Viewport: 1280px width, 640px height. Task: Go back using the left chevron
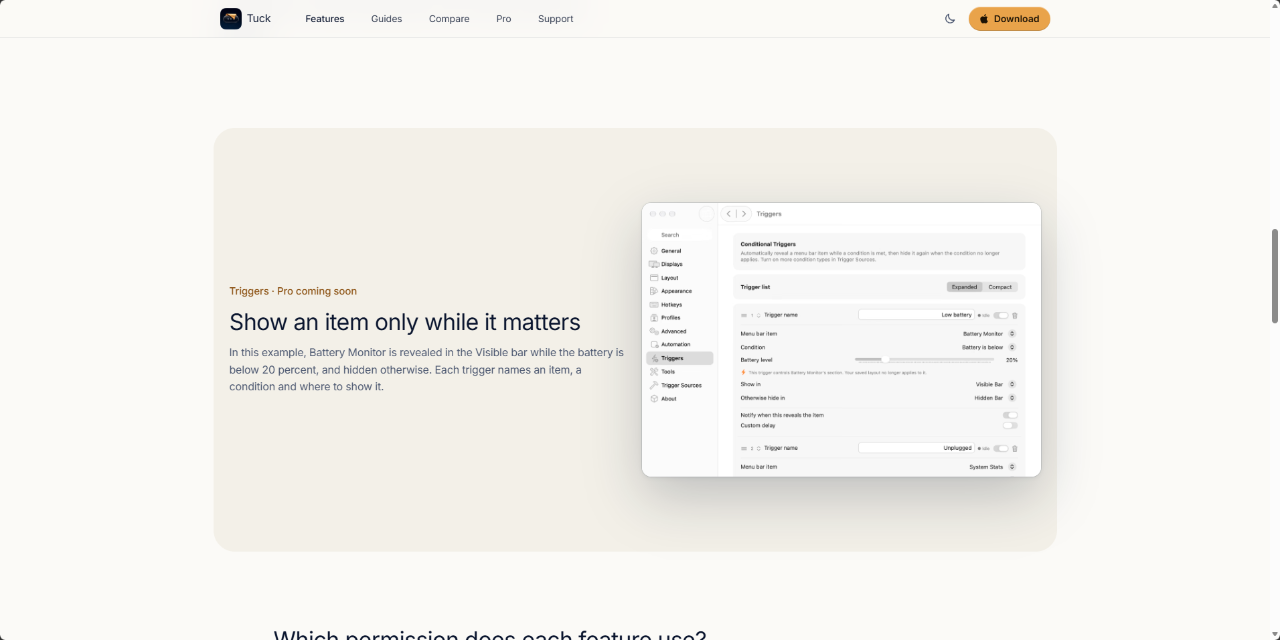pos(730,214)
